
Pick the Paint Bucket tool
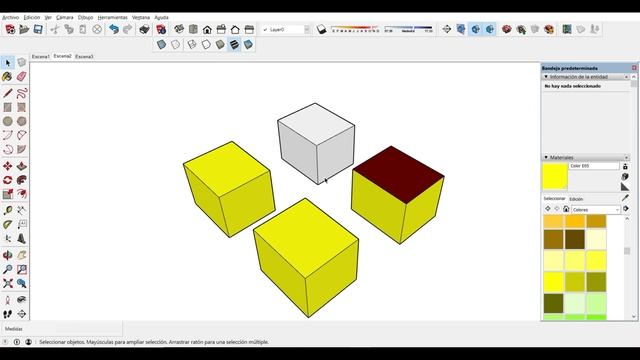coord(8,76)
